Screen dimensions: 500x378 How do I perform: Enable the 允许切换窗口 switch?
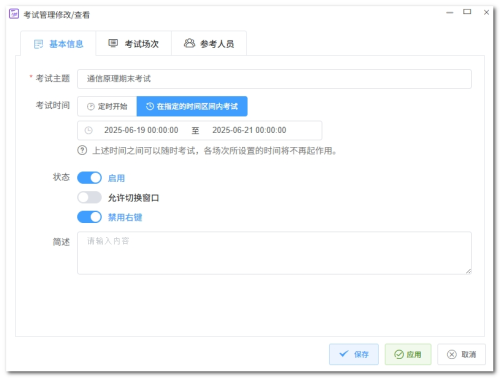89,197
